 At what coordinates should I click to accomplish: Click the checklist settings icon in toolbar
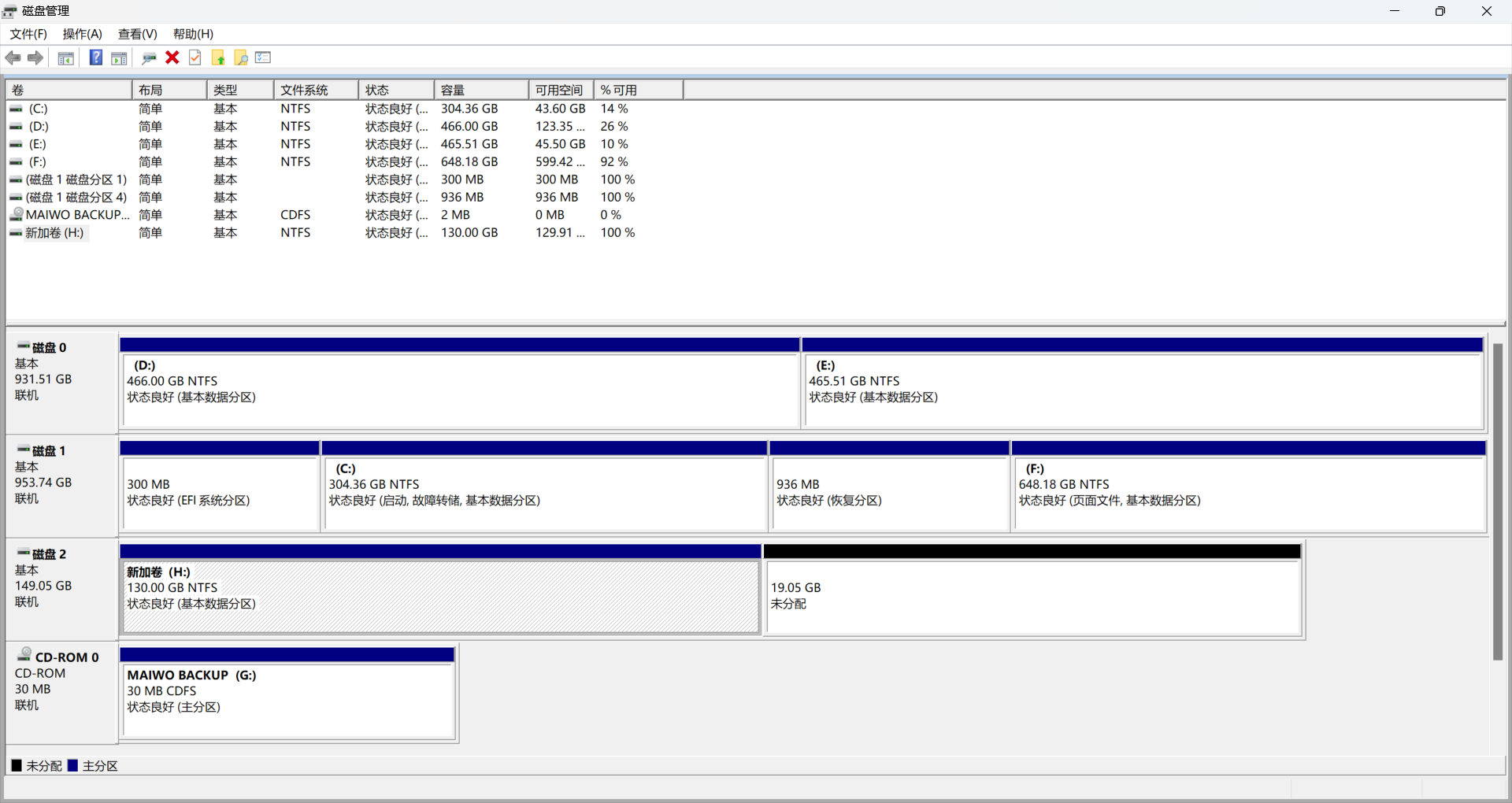click(x=263, y=57)
